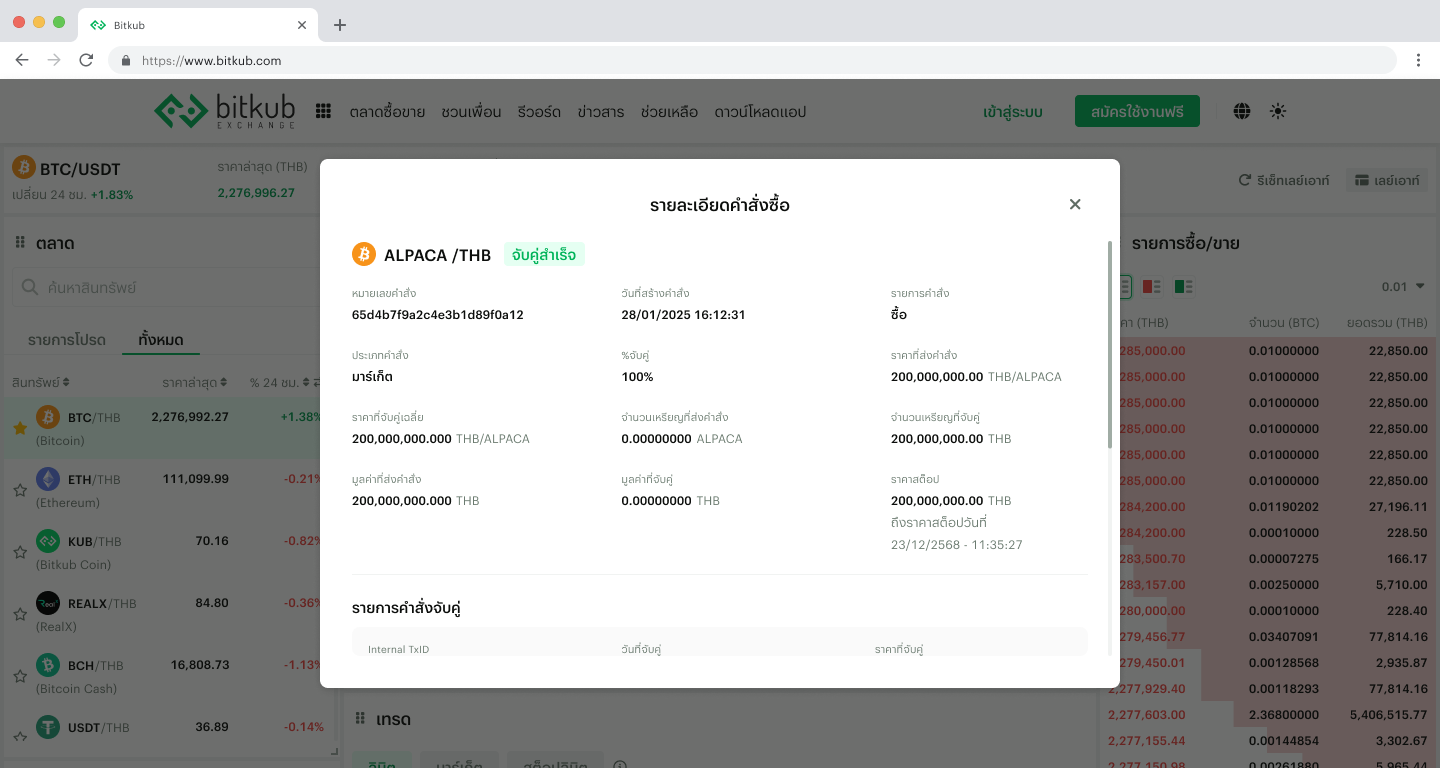This screenshot has width=1440, height=768.
Task: Open ดาวน์โหลดแอป menu item
Action: coord(760,112)
